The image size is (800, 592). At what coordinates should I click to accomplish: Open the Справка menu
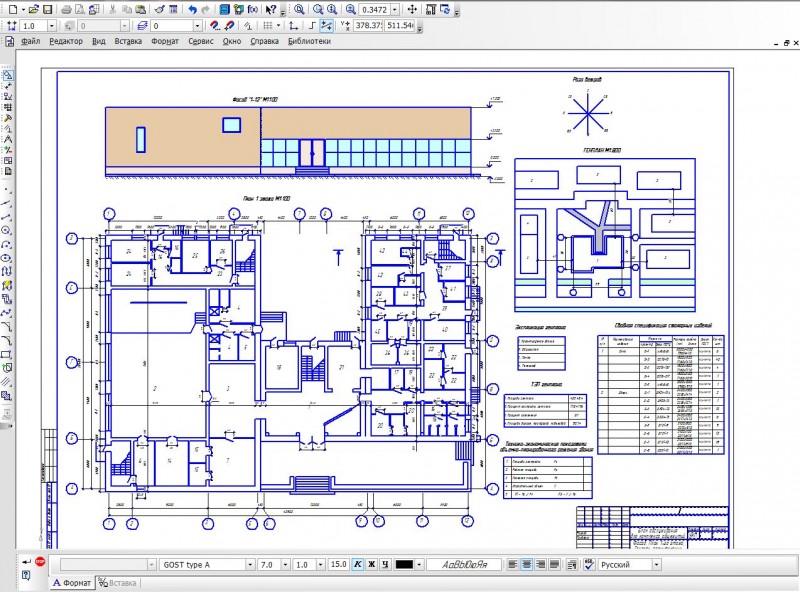click(264, 41)
